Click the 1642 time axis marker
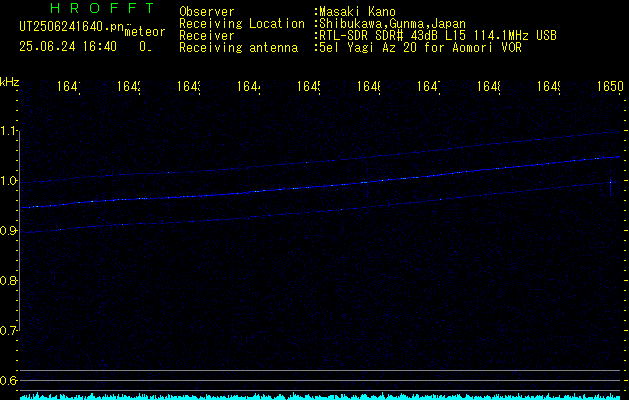This screenshot has width=629, height=400. click(129, 86)
